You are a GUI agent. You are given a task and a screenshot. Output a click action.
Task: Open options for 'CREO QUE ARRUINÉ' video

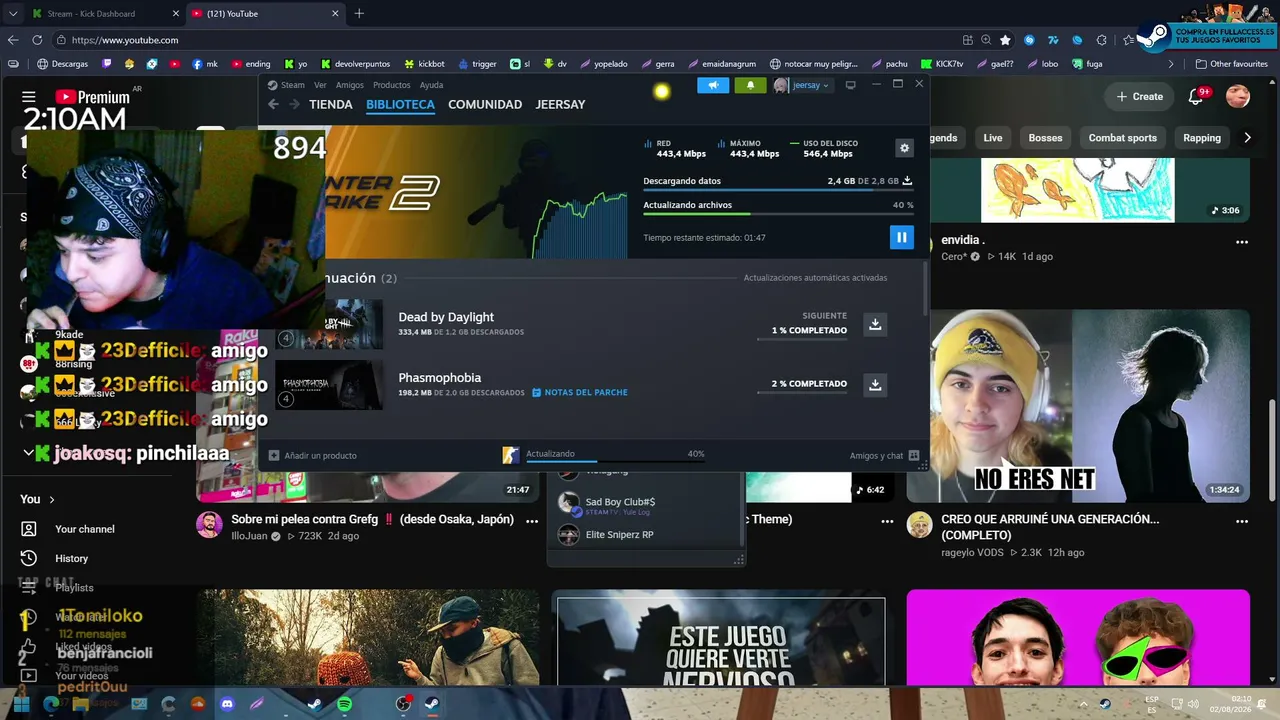point(1242,521)
